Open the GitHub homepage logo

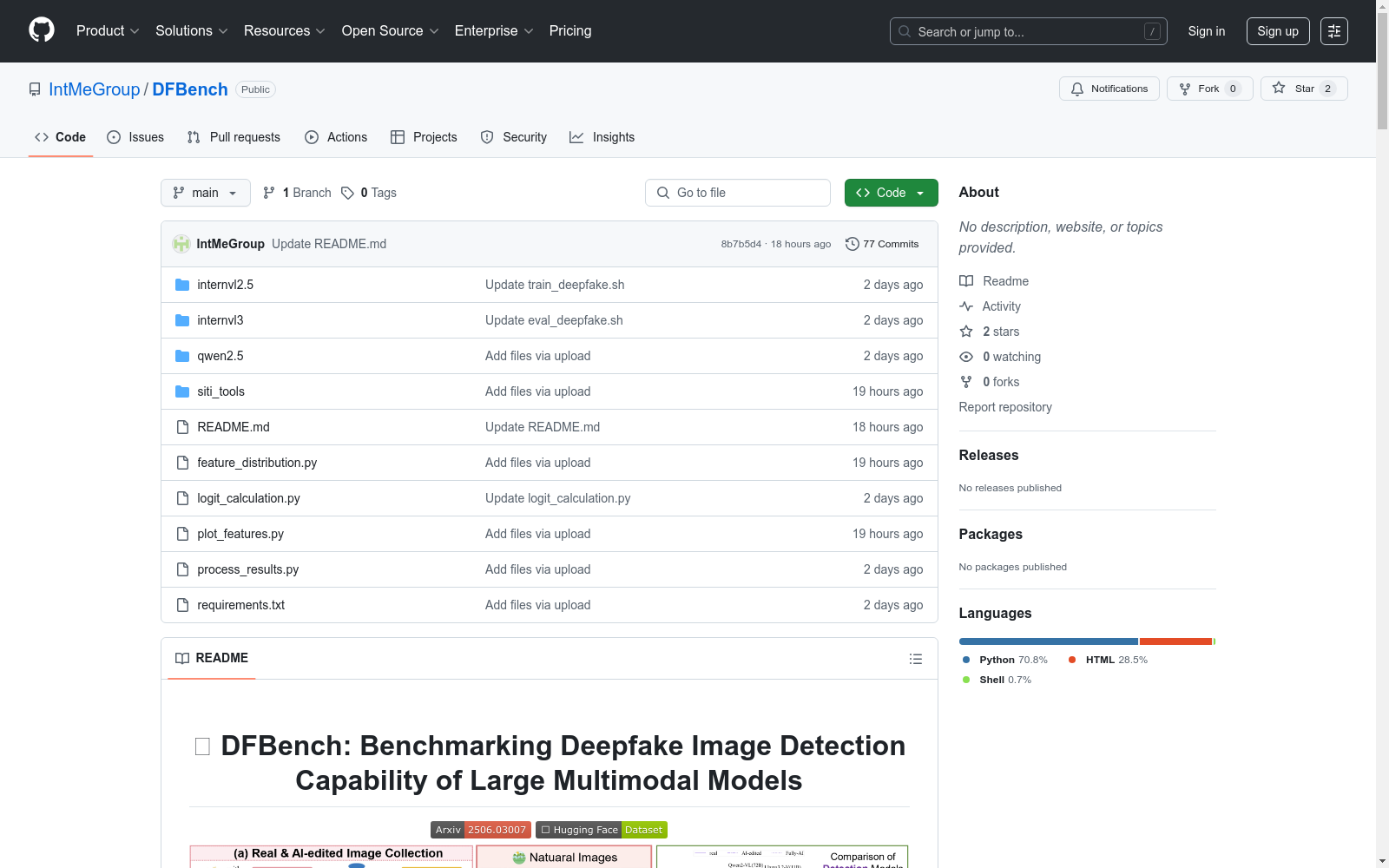pos(42,30)
